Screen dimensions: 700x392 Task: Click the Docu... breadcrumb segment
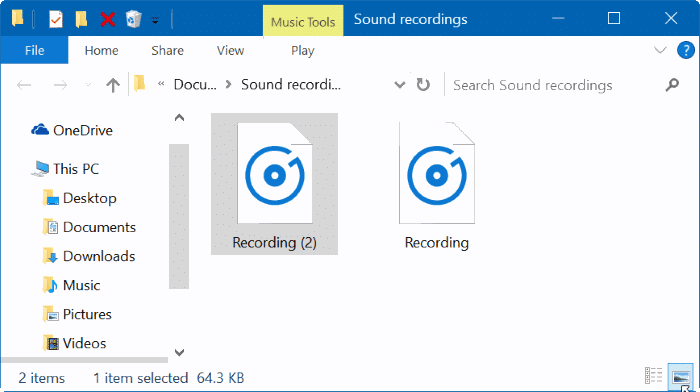point(195,84)
